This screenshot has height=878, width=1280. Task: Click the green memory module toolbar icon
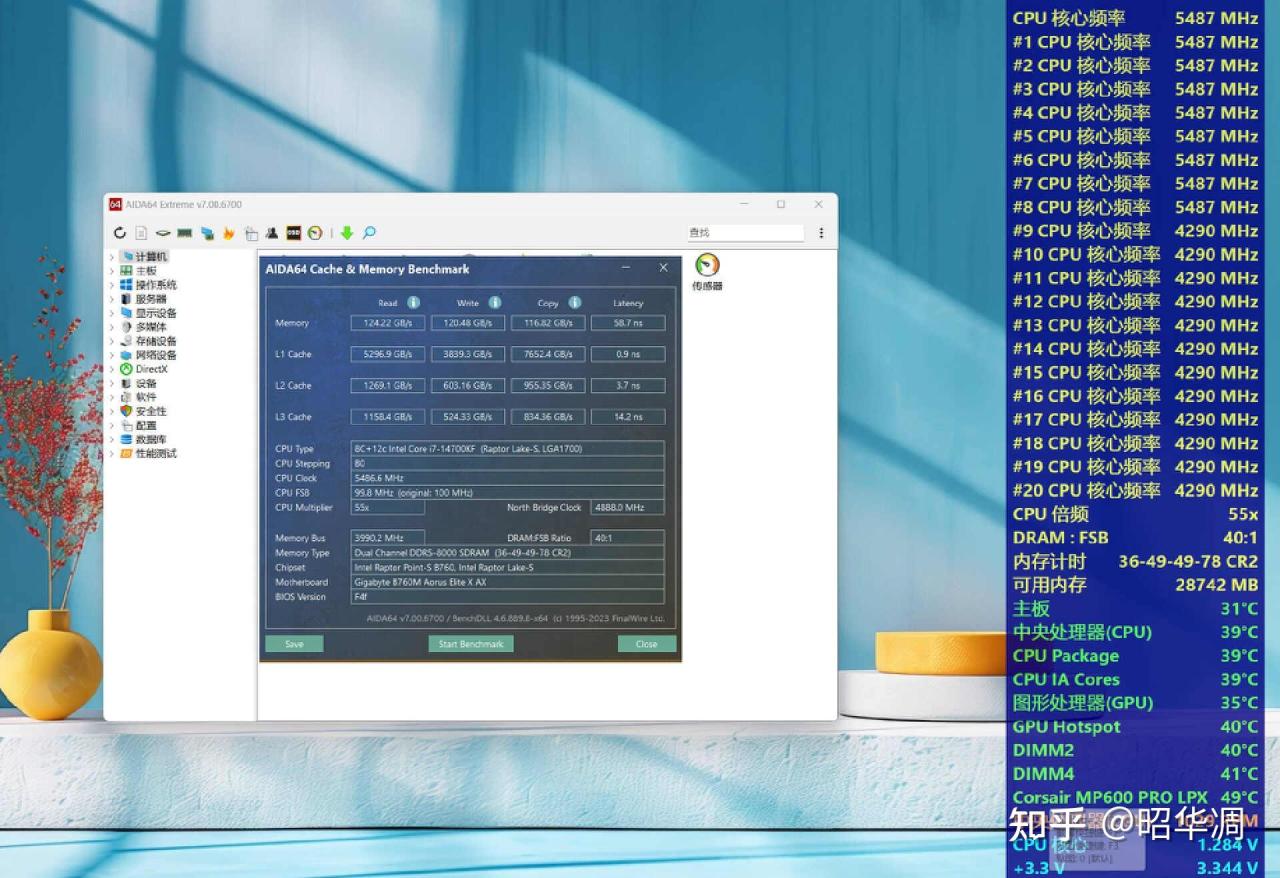[185, 233]
